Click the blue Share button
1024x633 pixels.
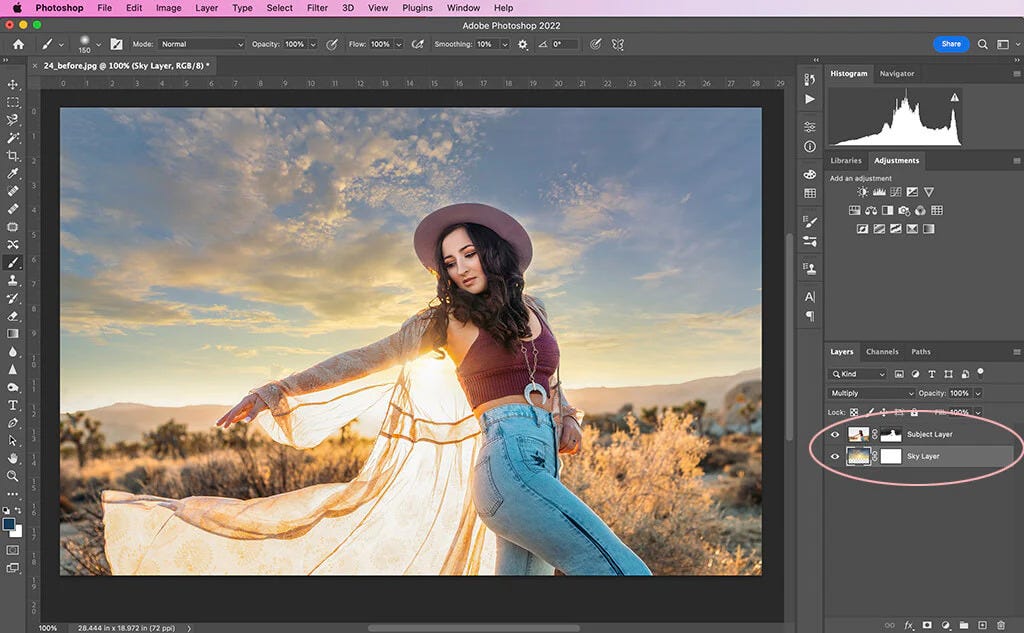(950, 44)
